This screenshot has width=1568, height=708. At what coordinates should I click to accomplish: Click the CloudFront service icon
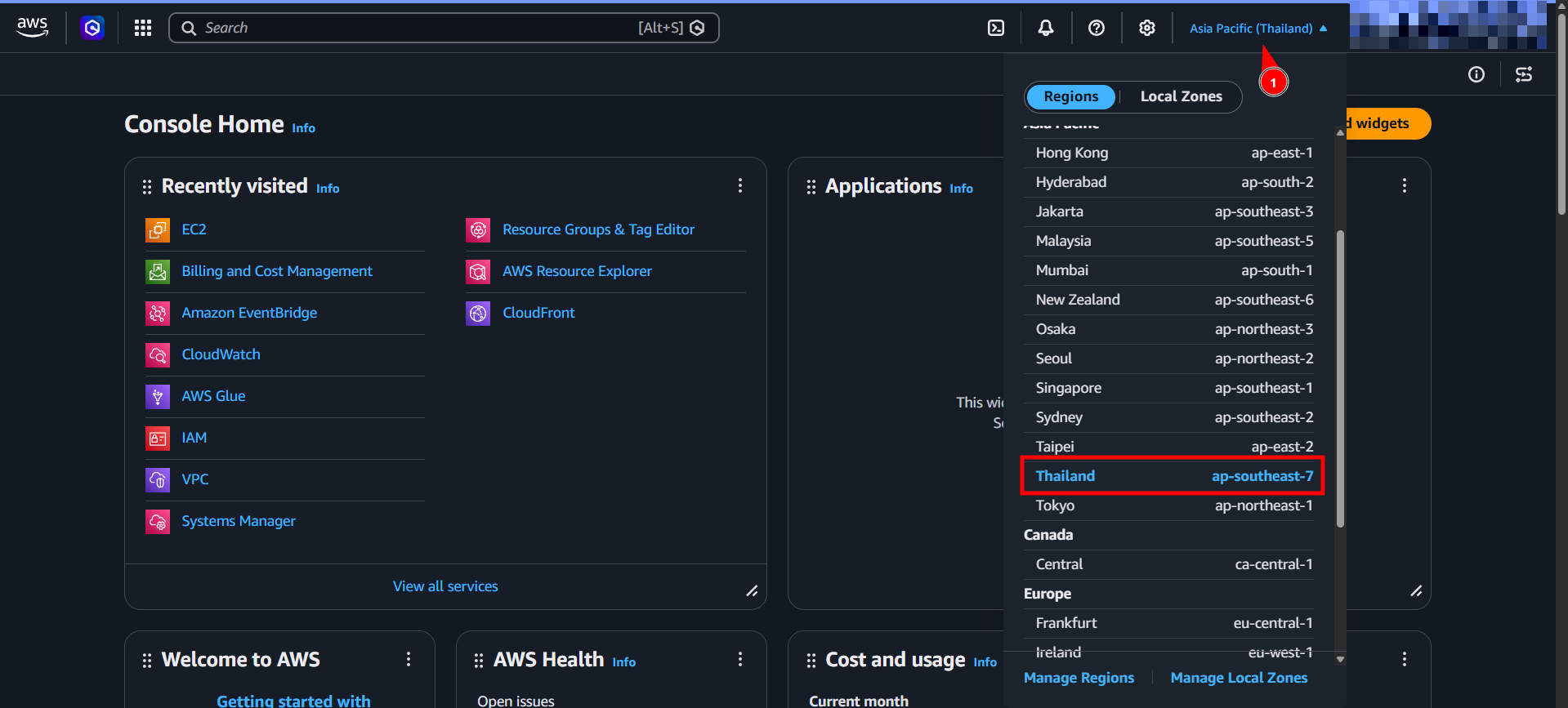[x=478, y=314]
